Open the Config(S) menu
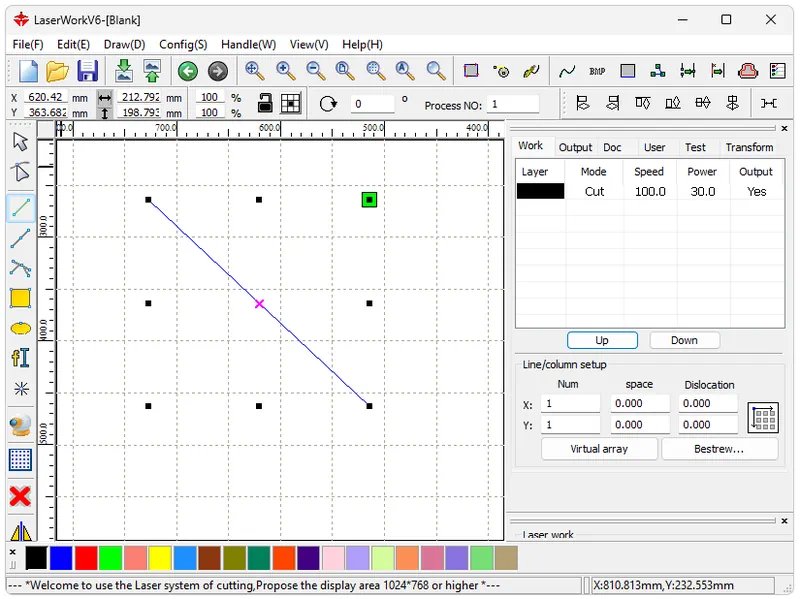This screenshot has width=800, height=599. 183,44
